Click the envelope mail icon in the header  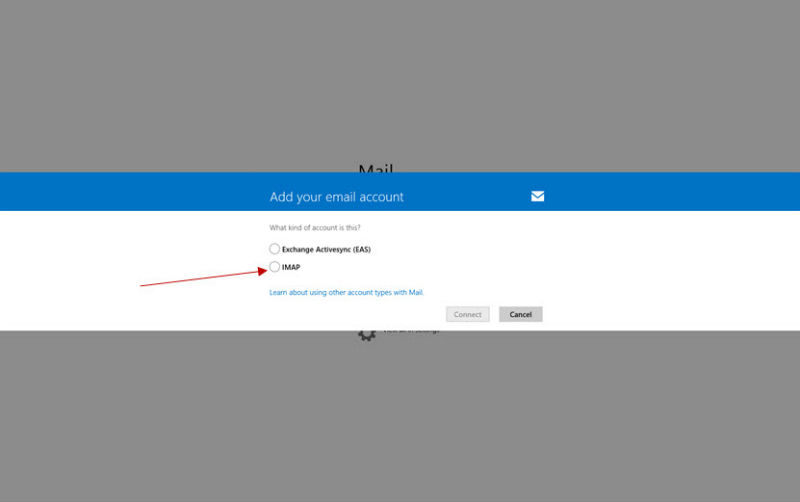coord(537,196)
